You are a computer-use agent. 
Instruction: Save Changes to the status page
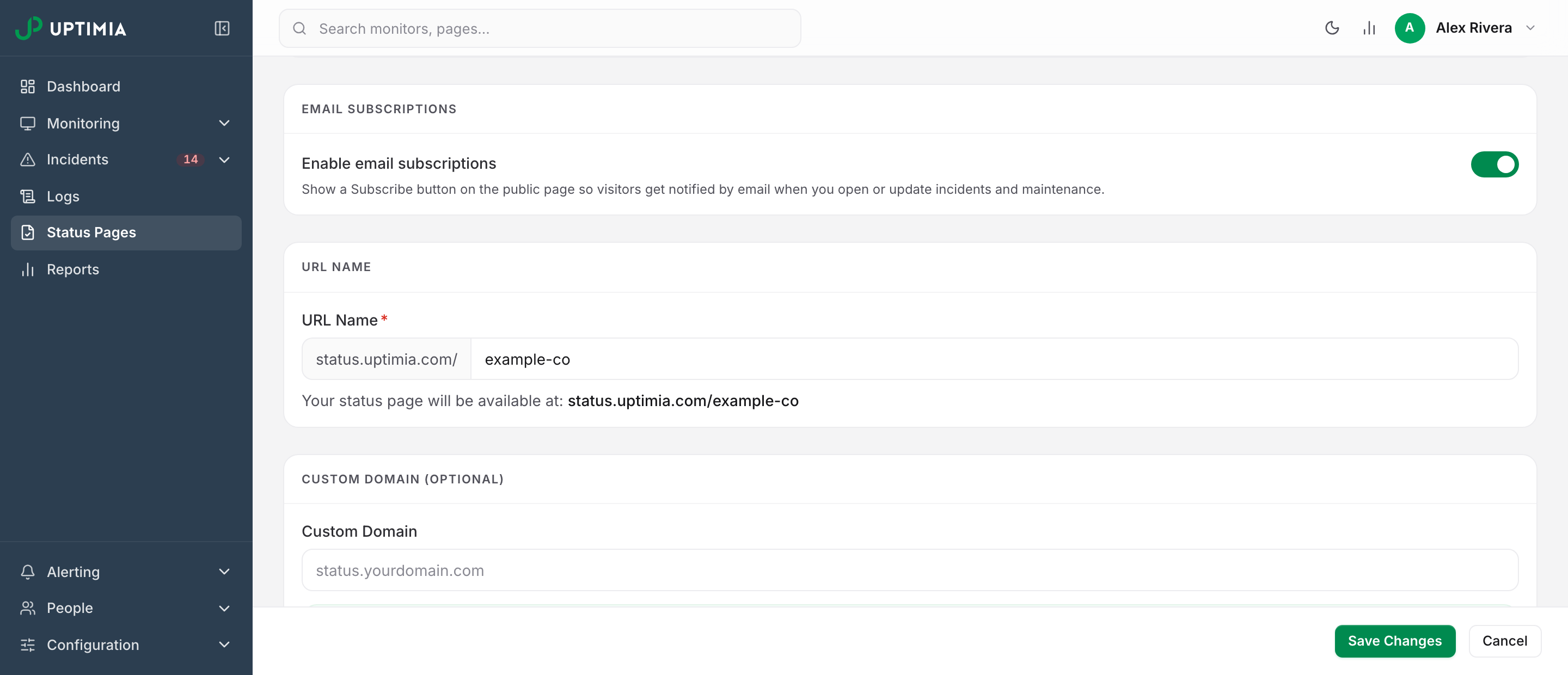tap(1394, 641)
